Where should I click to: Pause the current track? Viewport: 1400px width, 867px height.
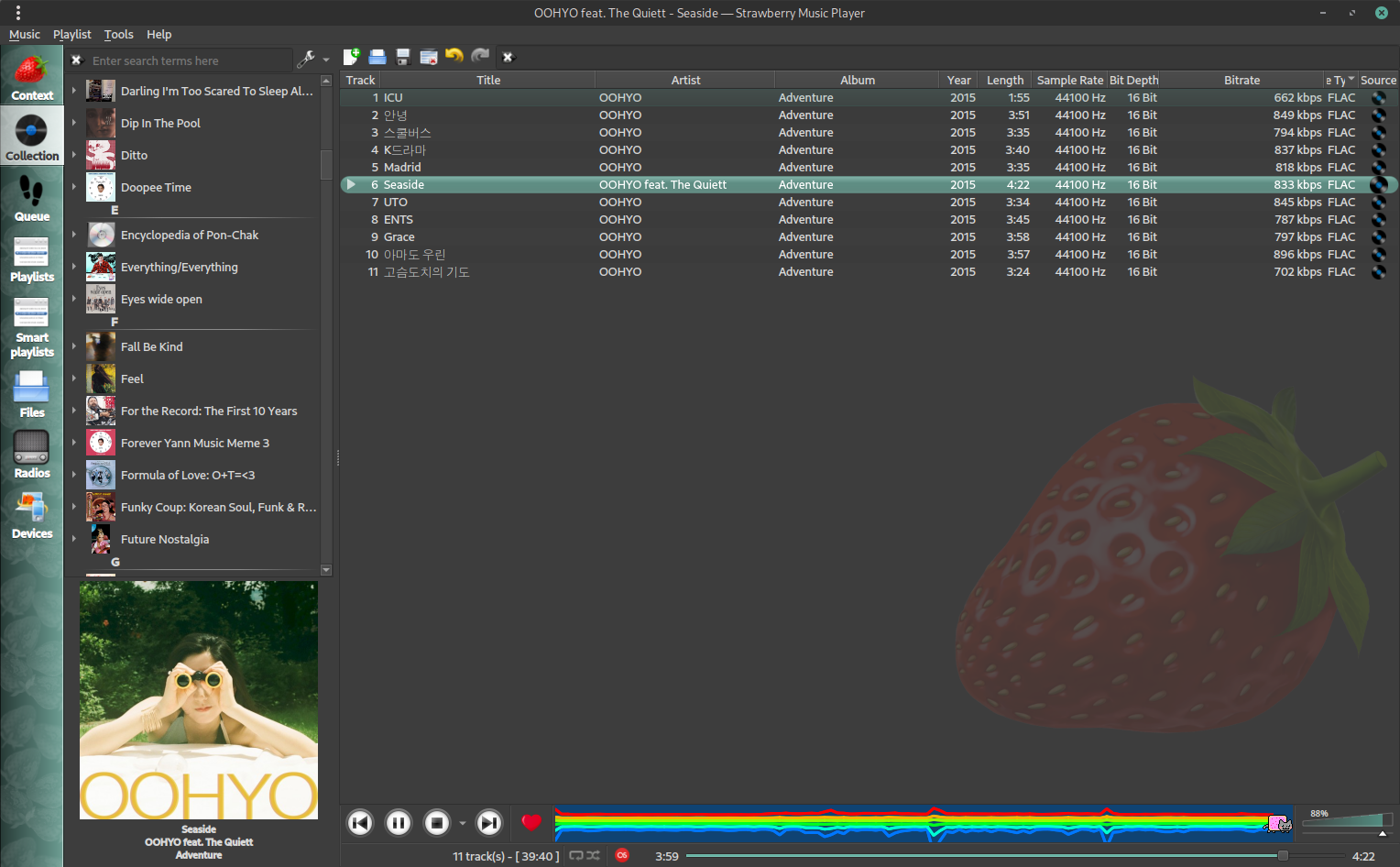pos(399,823)
